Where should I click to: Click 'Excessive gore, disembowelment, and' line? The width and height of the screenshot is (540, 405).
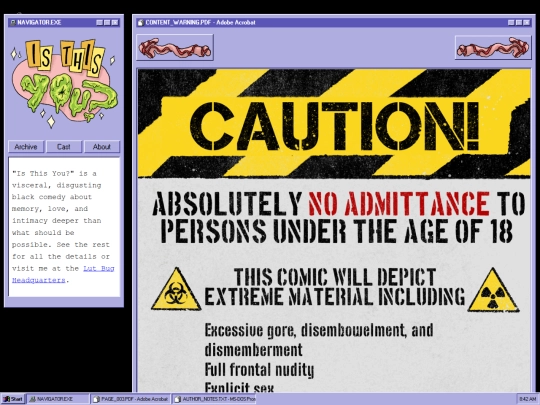coord(319,330)
